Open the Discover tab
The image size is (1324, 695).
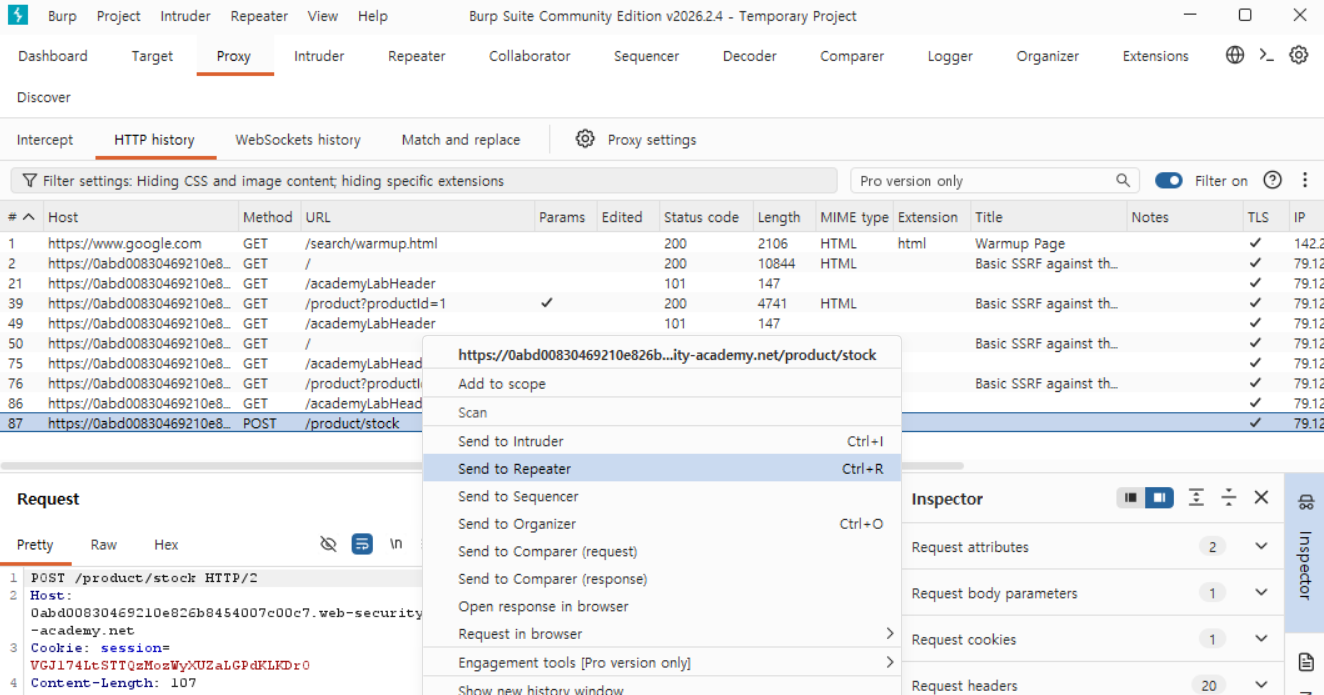(44, 97)
